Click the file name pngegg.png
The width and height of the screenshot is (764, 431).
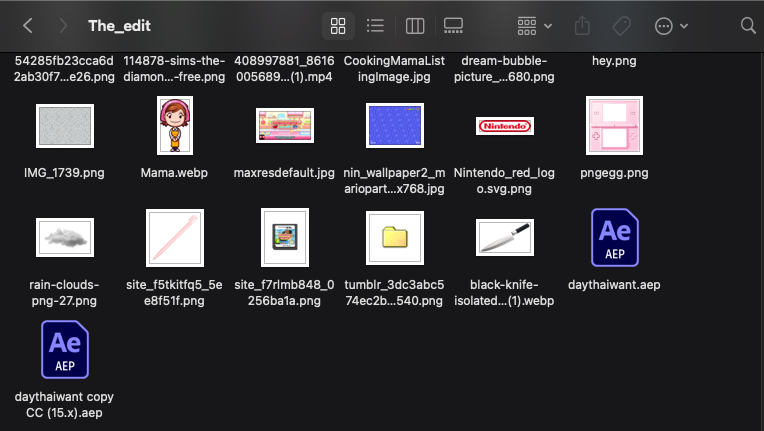(x=614, y=173)
